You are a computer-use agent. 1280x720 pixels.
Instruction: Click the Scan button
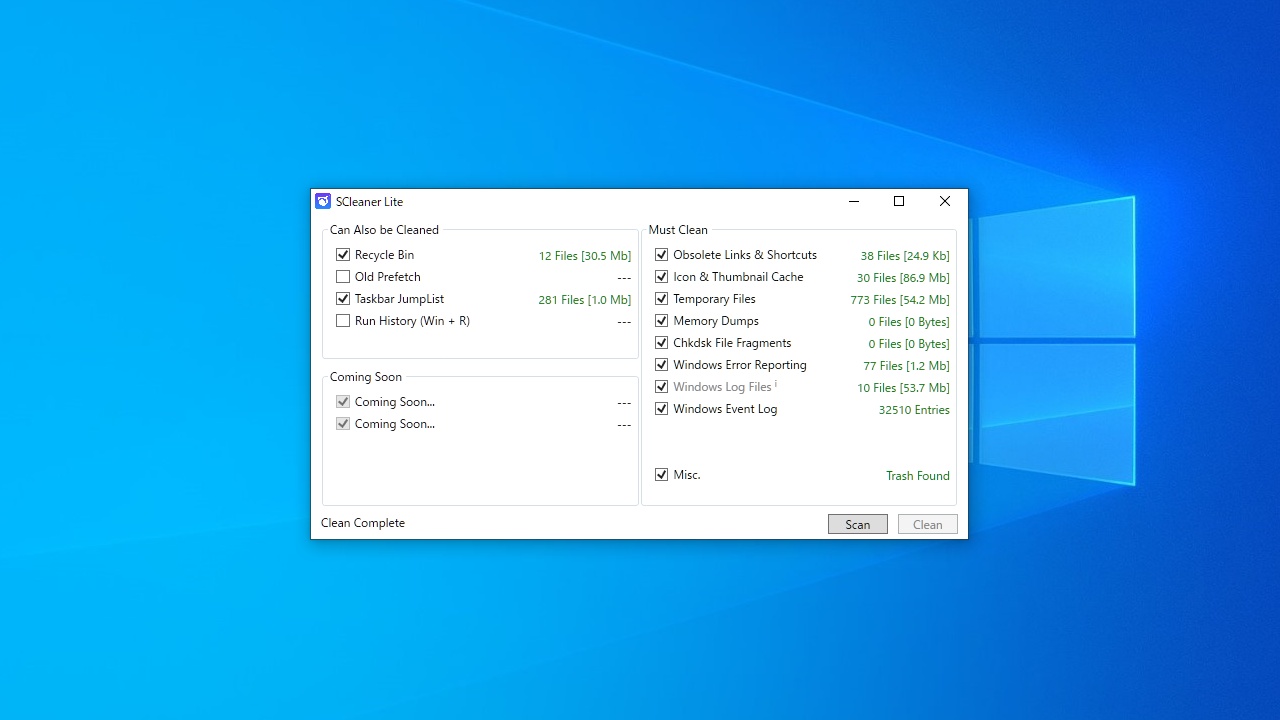(858, 524)
